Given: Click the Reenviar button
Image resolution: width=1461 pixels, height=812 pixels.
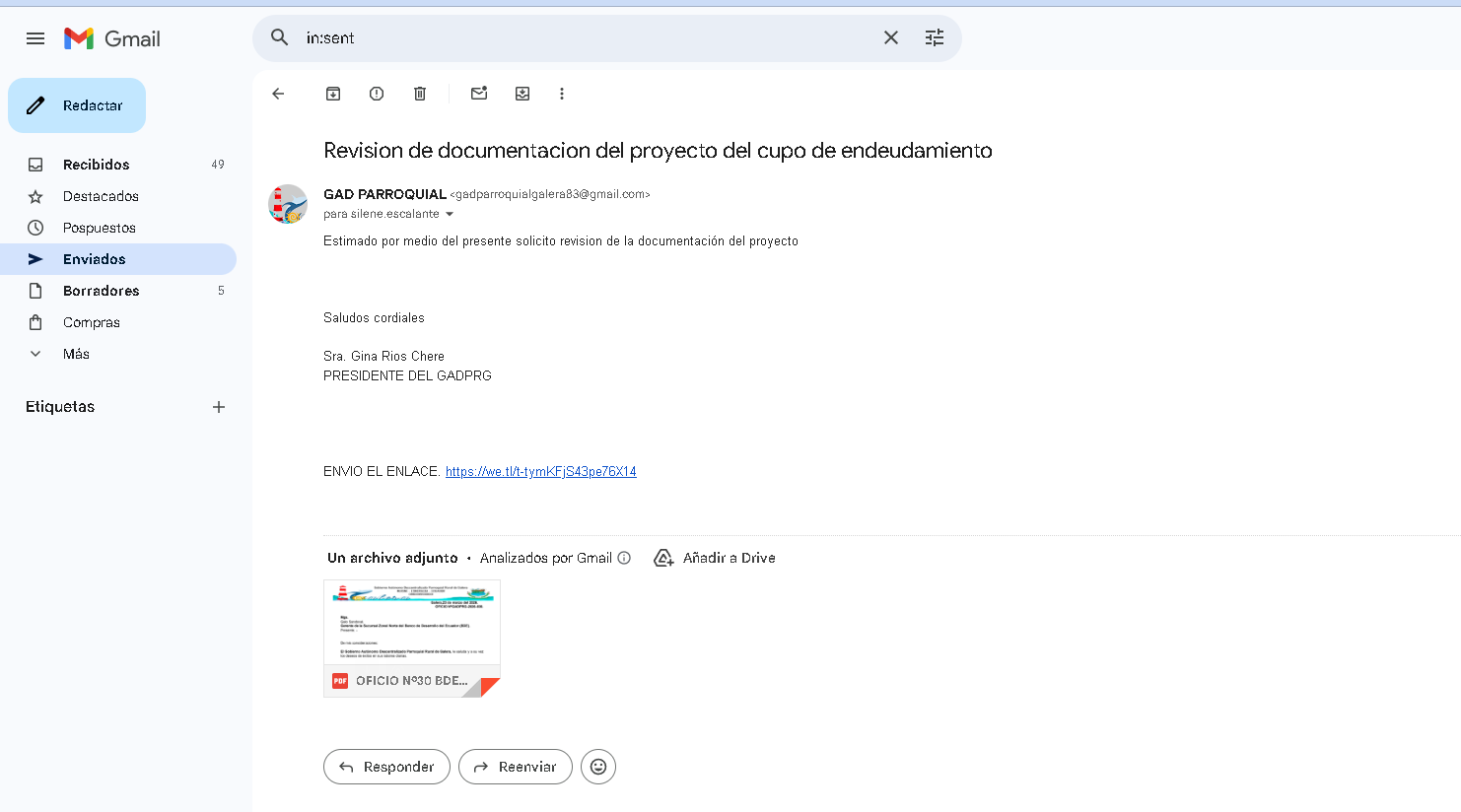Looking at the screenshot, I should point(515,767).
